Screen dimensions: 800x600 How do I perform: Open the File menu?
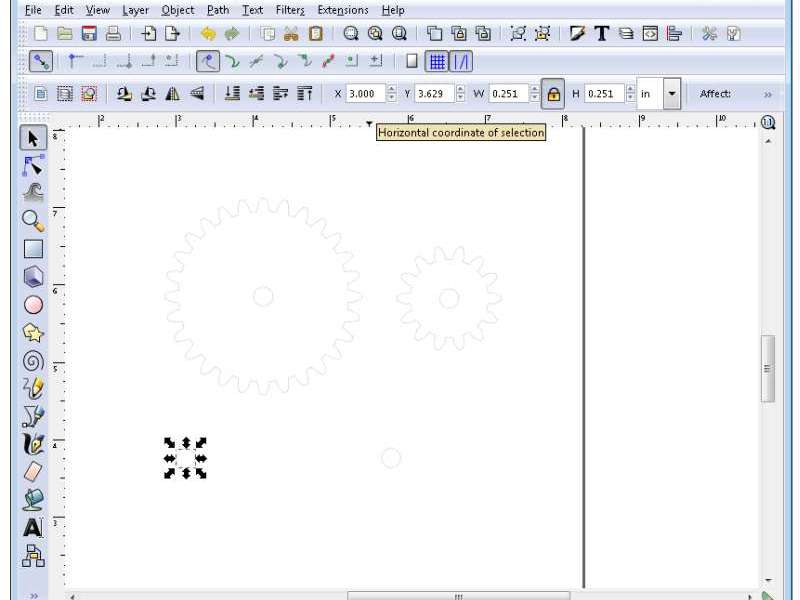click(33, 10)
